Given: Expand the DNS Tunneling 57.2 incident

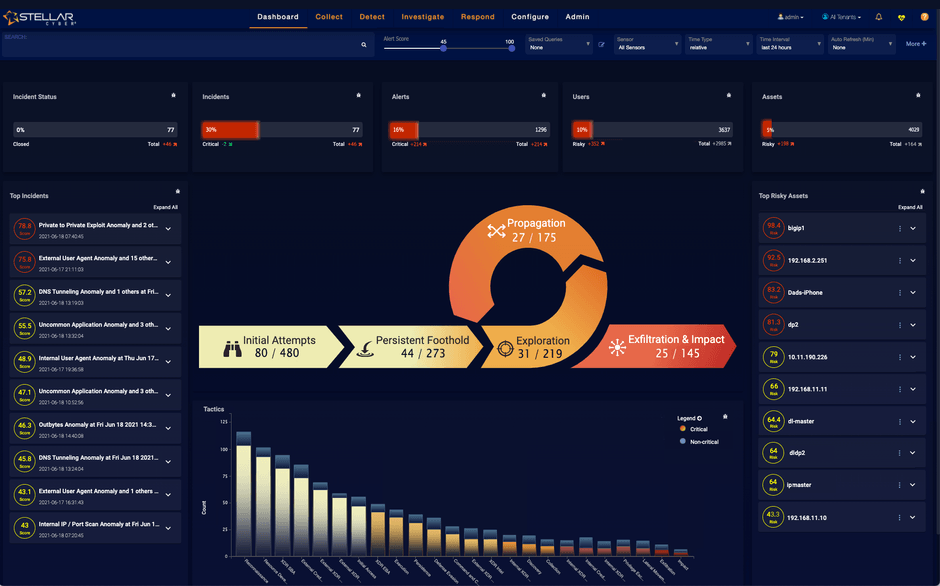Looking at the screenshot, I should [x=168, y=296].
